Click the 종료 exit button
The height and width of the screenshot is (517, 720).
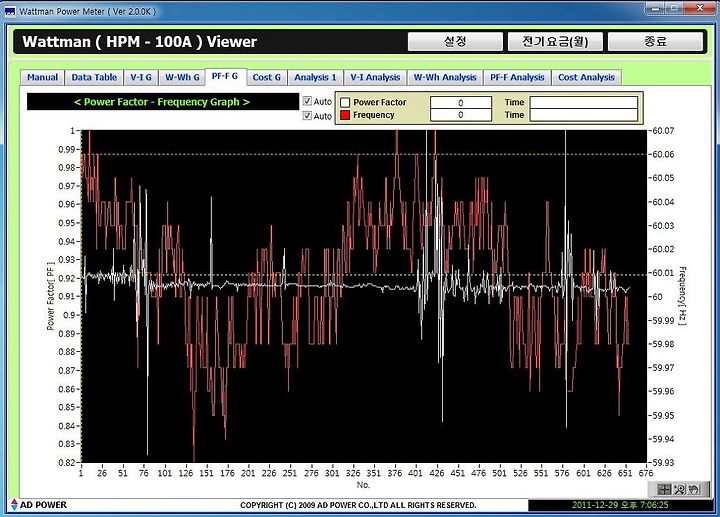[655, 42]
